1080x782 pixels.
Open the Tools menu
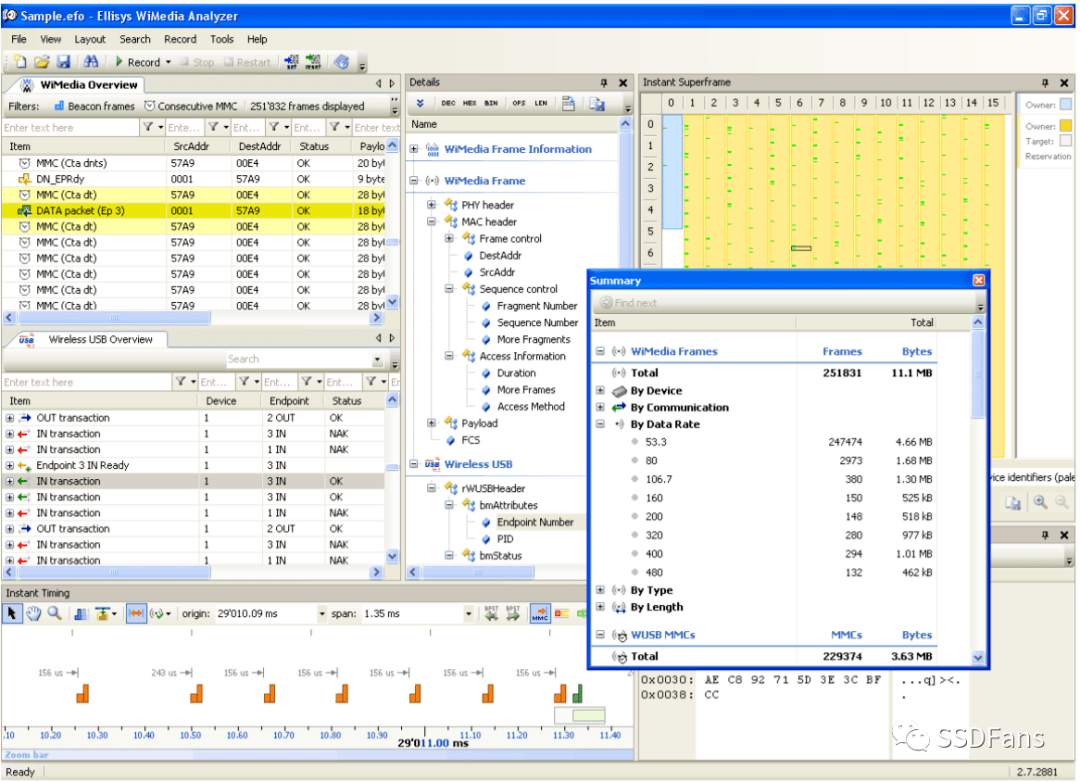pyautogui.click(x=222, y=39)
